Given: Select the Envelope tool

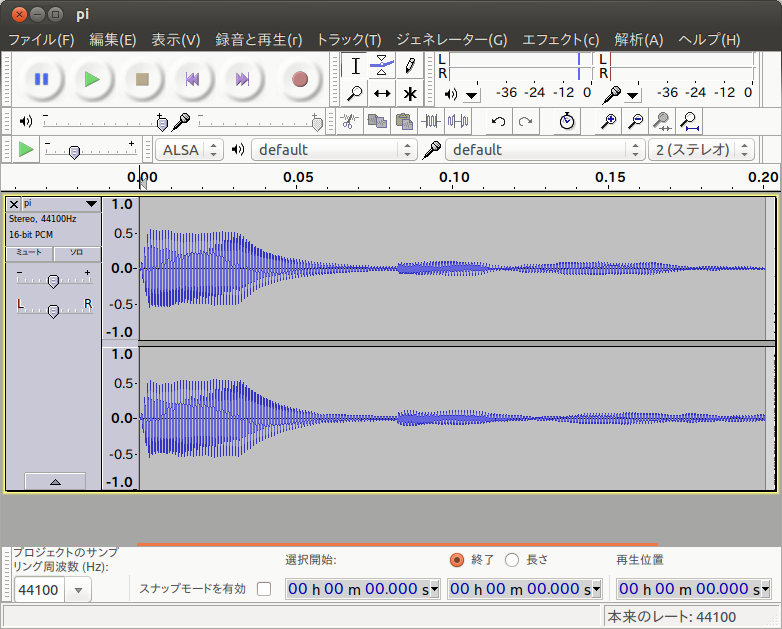Looking at the screenshot, I should tap(382, 66).
